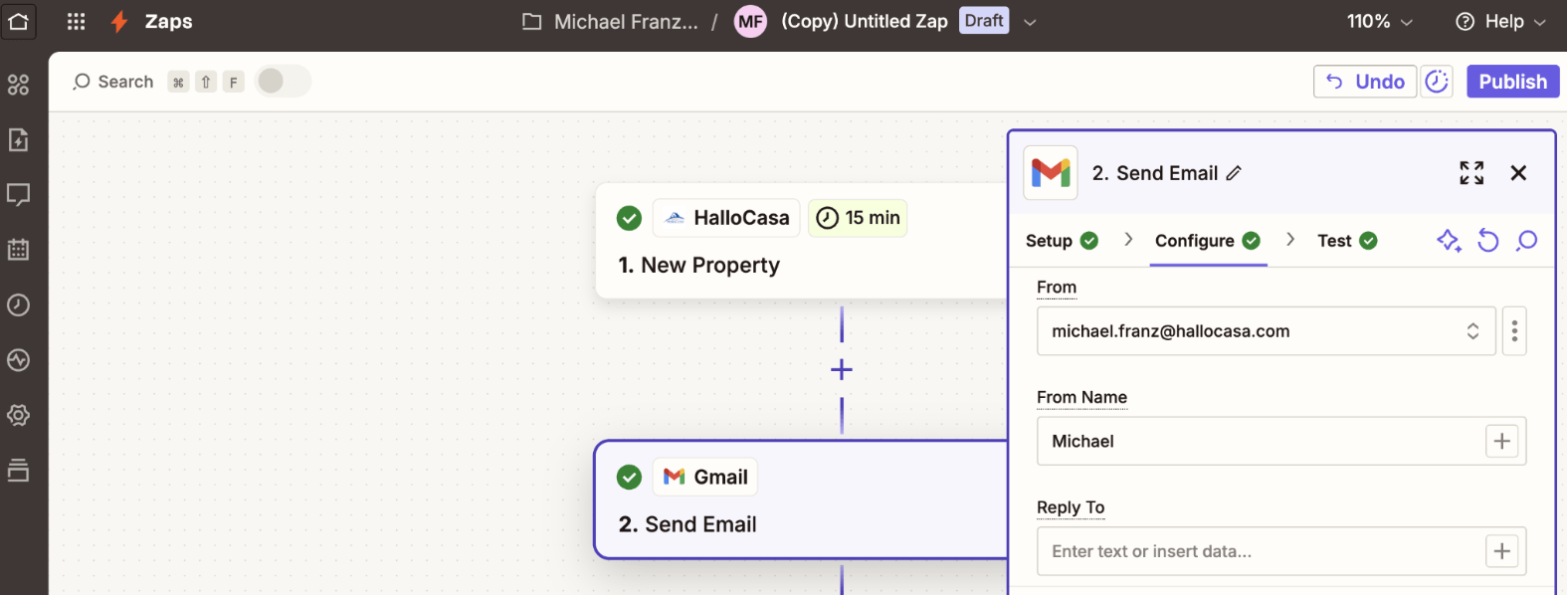Open the notes file sidebar icon
1568x595 pixels.
(x=19, y=139)
